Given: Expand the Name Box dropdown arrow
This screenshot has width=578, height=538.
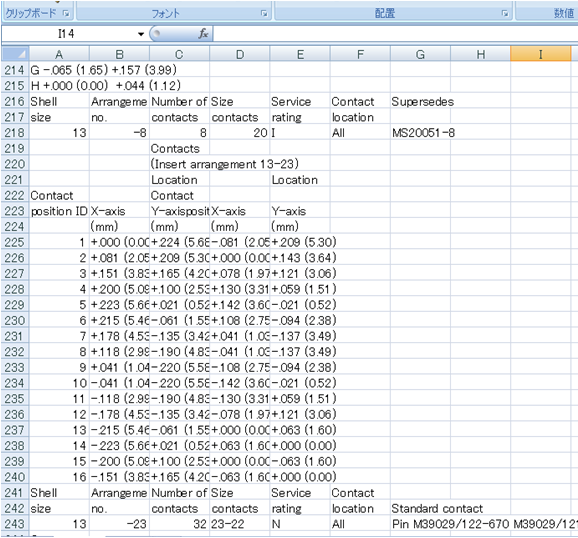Looking at the screenshot, I should (x=141, y=34).
